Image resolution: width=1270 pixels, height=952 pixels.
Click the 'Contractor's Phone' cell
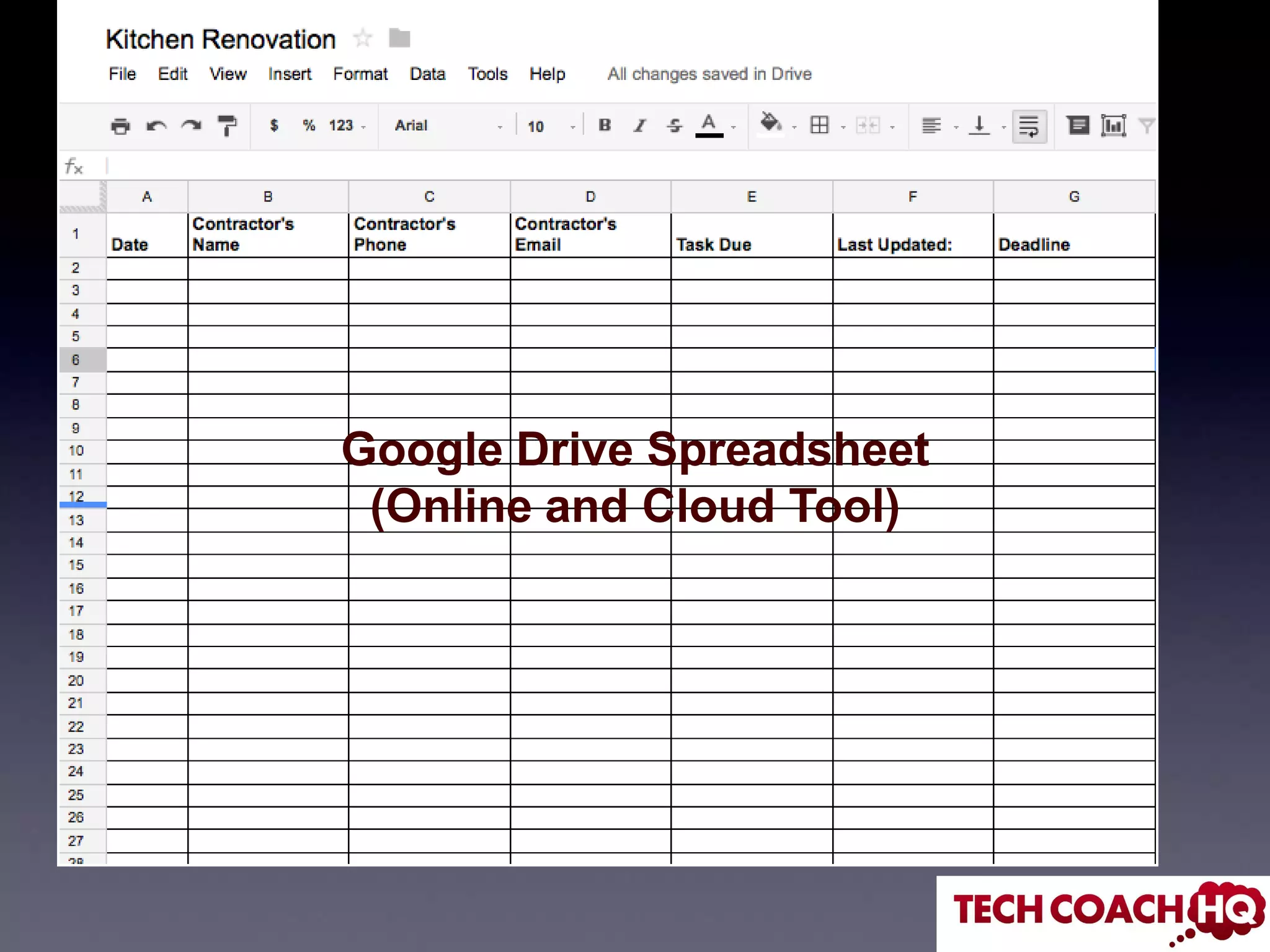(429, 235)
